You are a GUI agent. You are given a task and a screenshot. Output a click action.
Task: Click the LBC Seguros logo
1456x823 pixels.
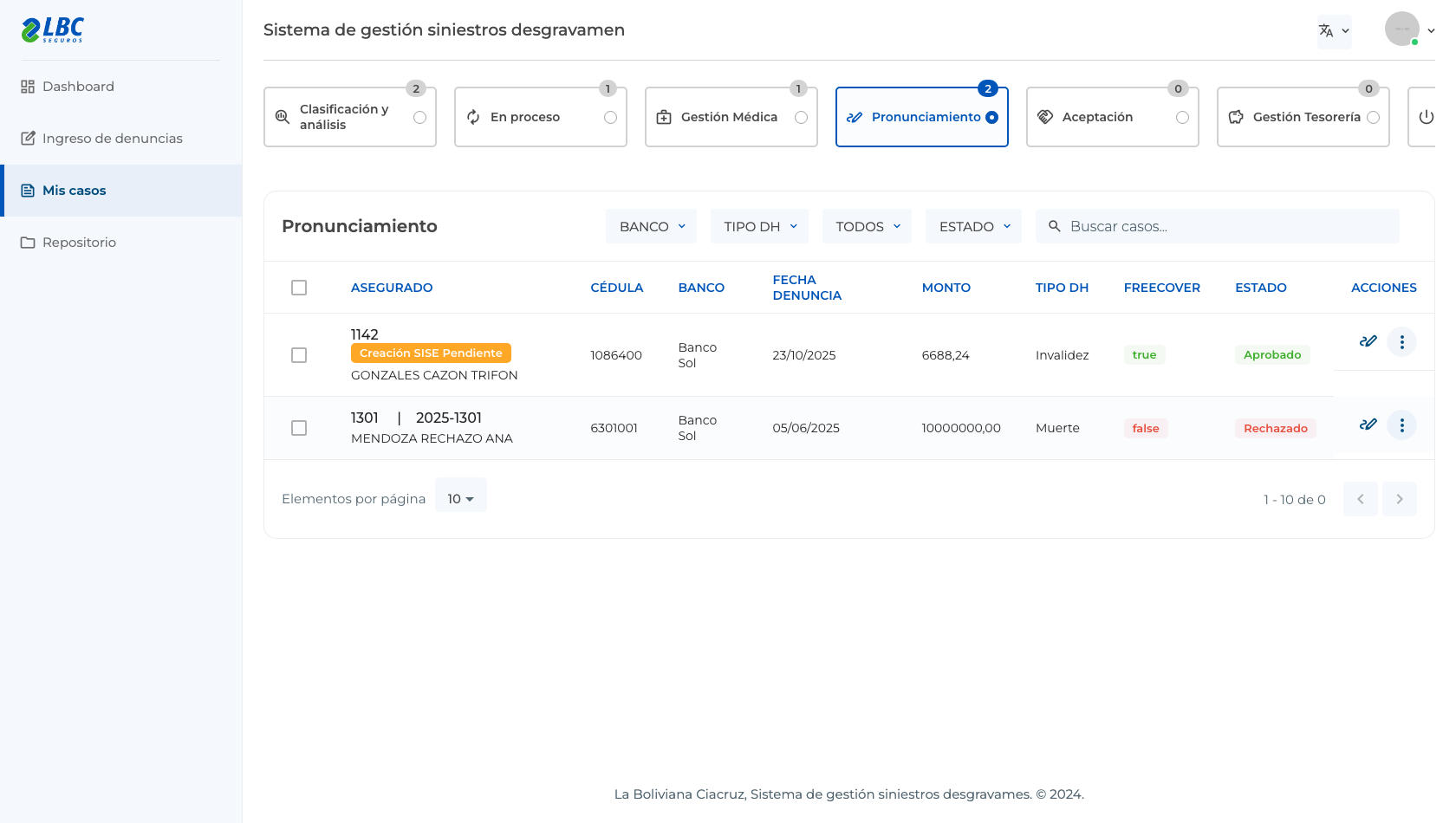pyautogui.click(x=53, y=30)
